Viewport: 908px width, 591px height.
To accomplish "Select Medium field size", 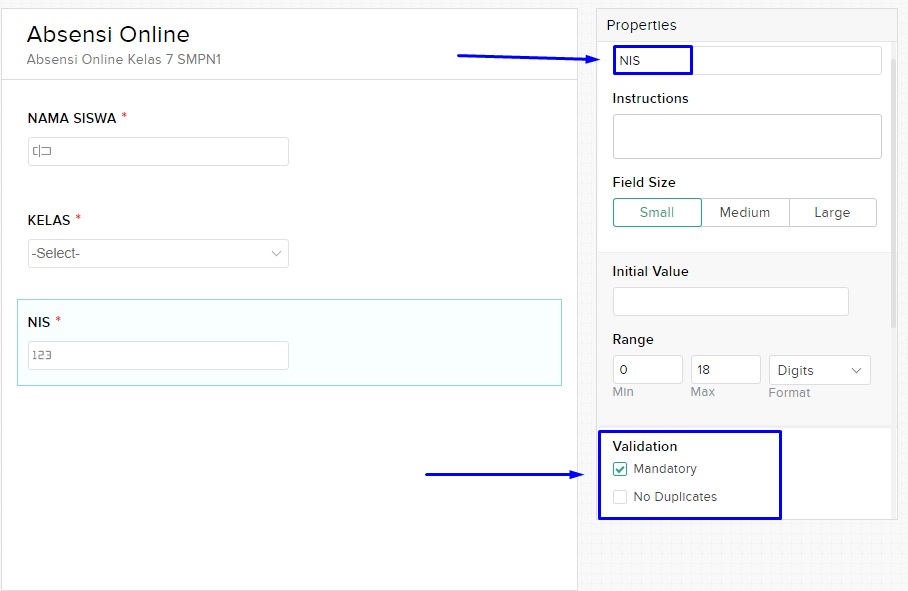I will click(x=745, y=212).
